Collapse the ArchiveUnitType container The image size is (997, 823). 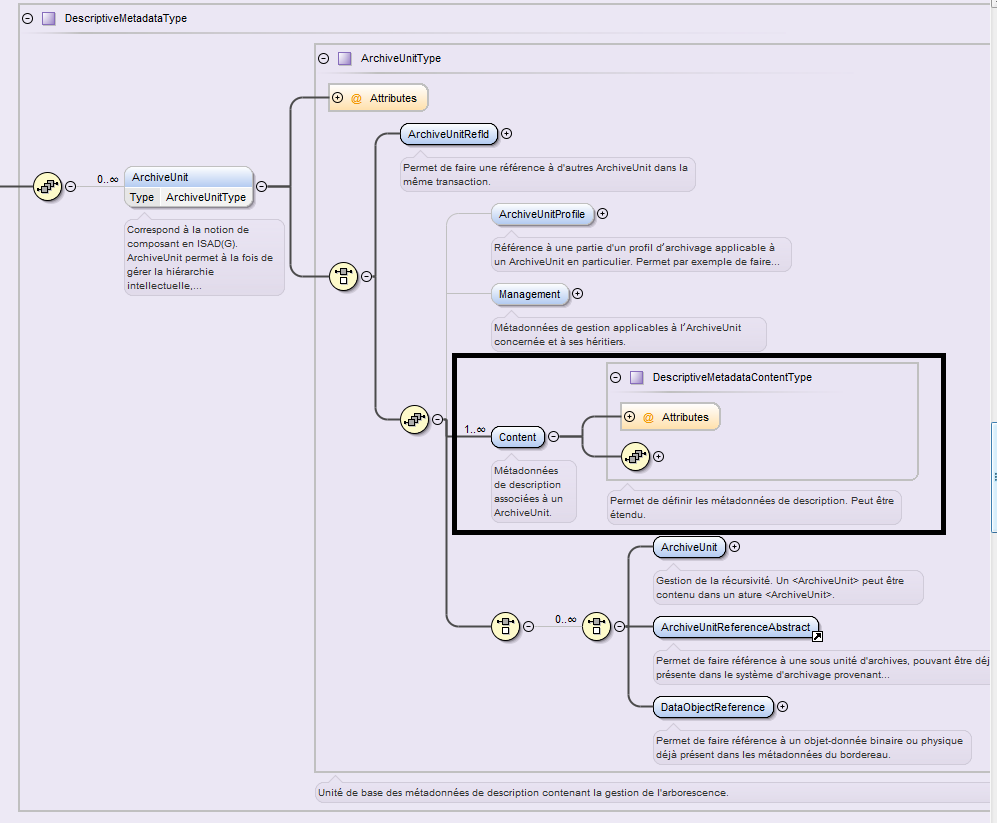[x=323, y=58]
